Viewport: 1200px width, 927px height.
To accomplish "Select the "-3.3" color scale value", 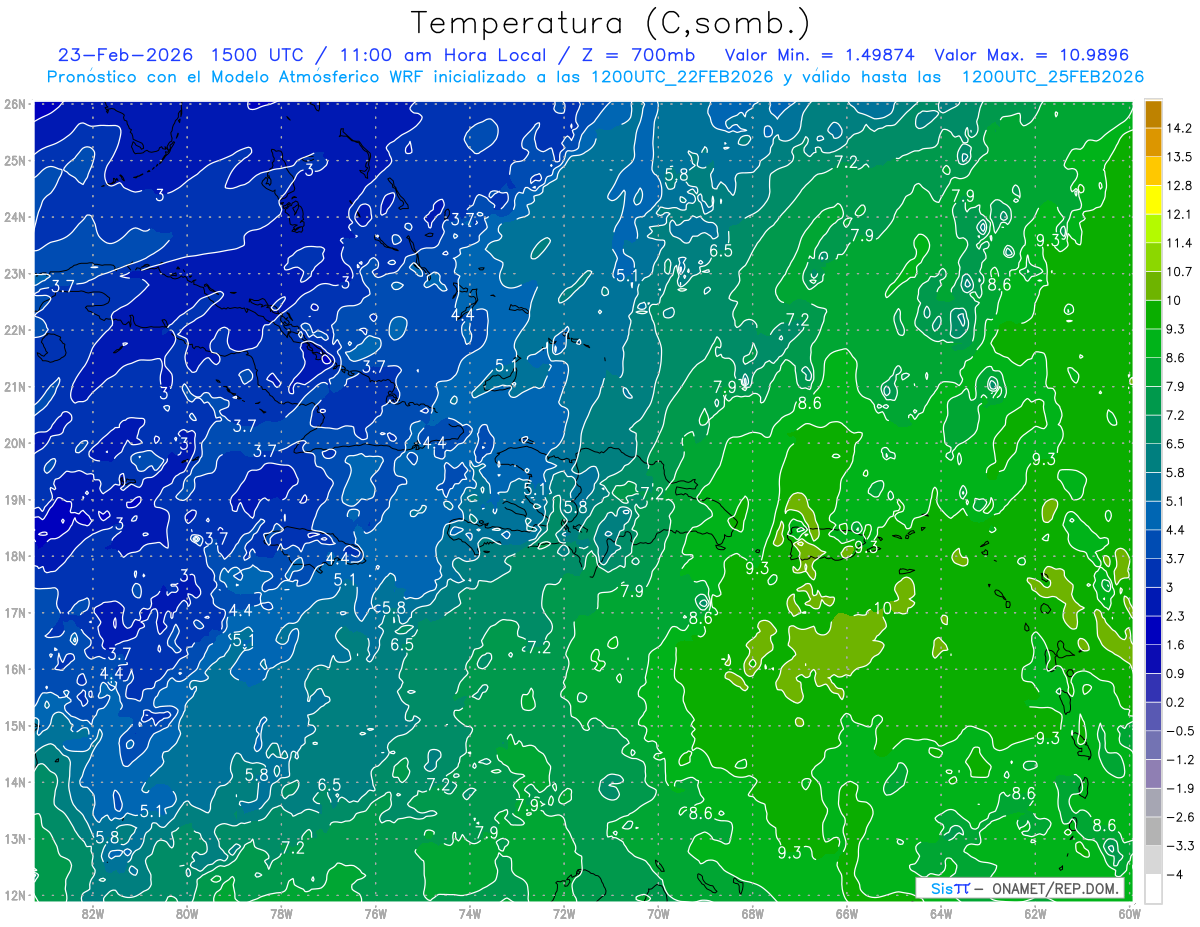I will point(1179,846).
